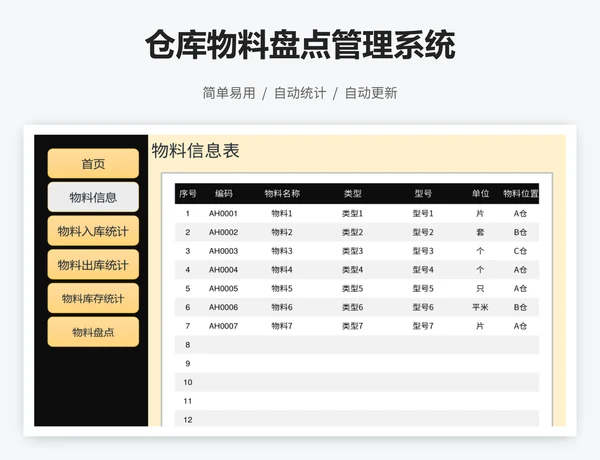
Task: Select the 片 unit in row AH0001
Action: click(x=480, y=214)
